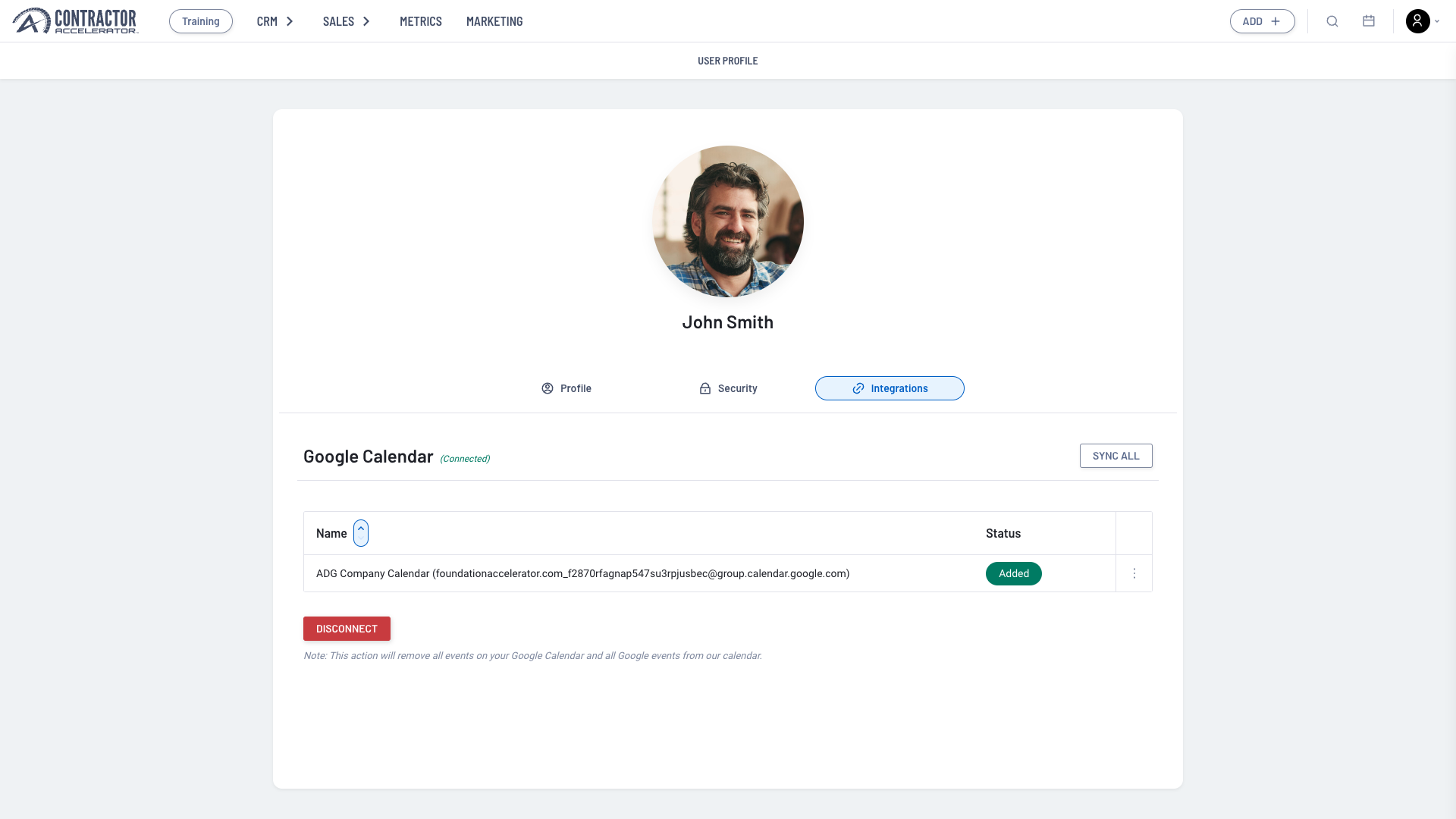The width and height of the screenshot is (1456, 819).
Task: Click the ADG Company Calendar row text
Action: point(582,573)
